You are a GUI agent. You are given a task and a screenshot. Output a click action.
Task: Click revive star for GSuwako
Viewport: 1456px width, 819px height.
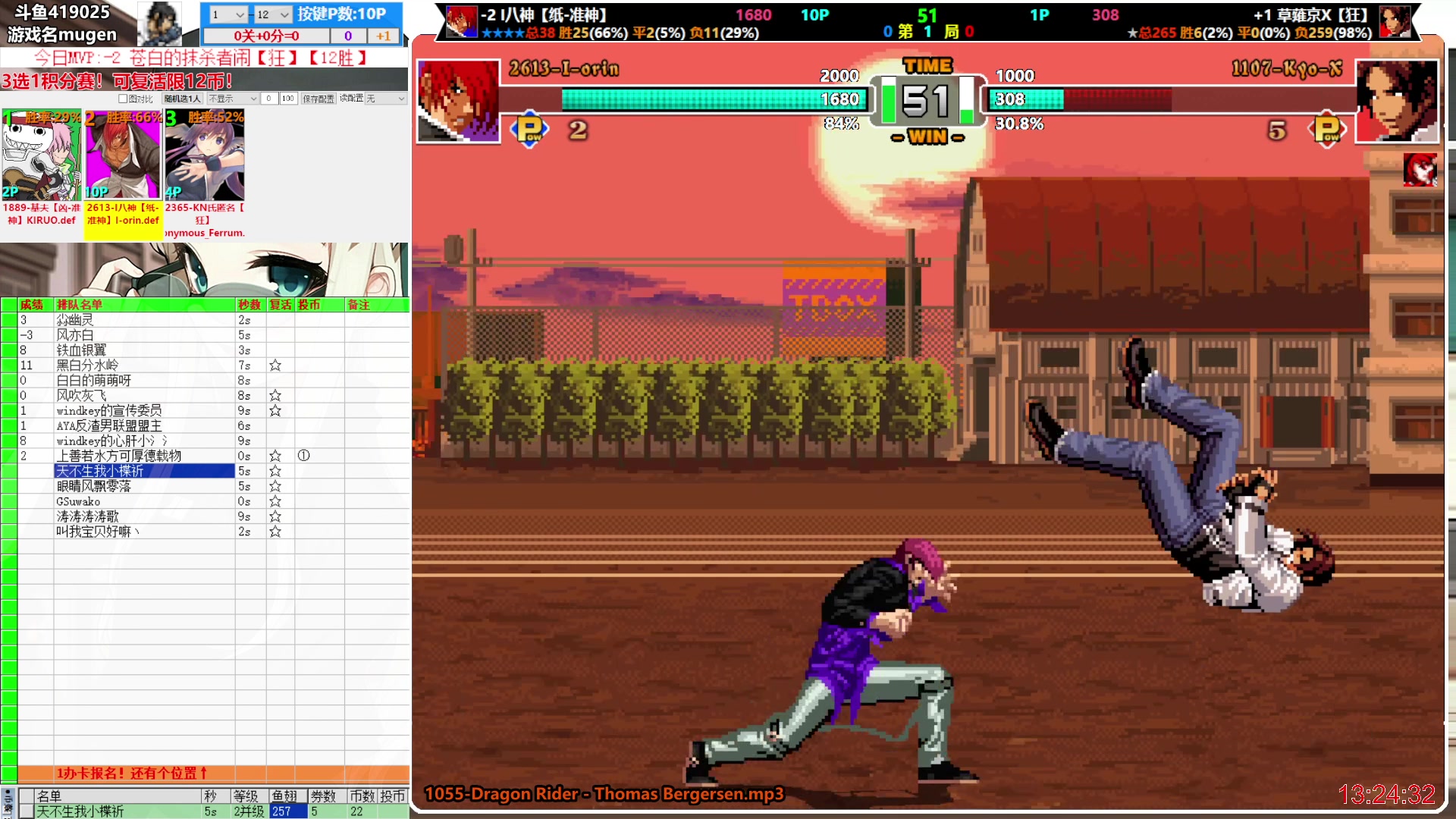coord(275,501)
